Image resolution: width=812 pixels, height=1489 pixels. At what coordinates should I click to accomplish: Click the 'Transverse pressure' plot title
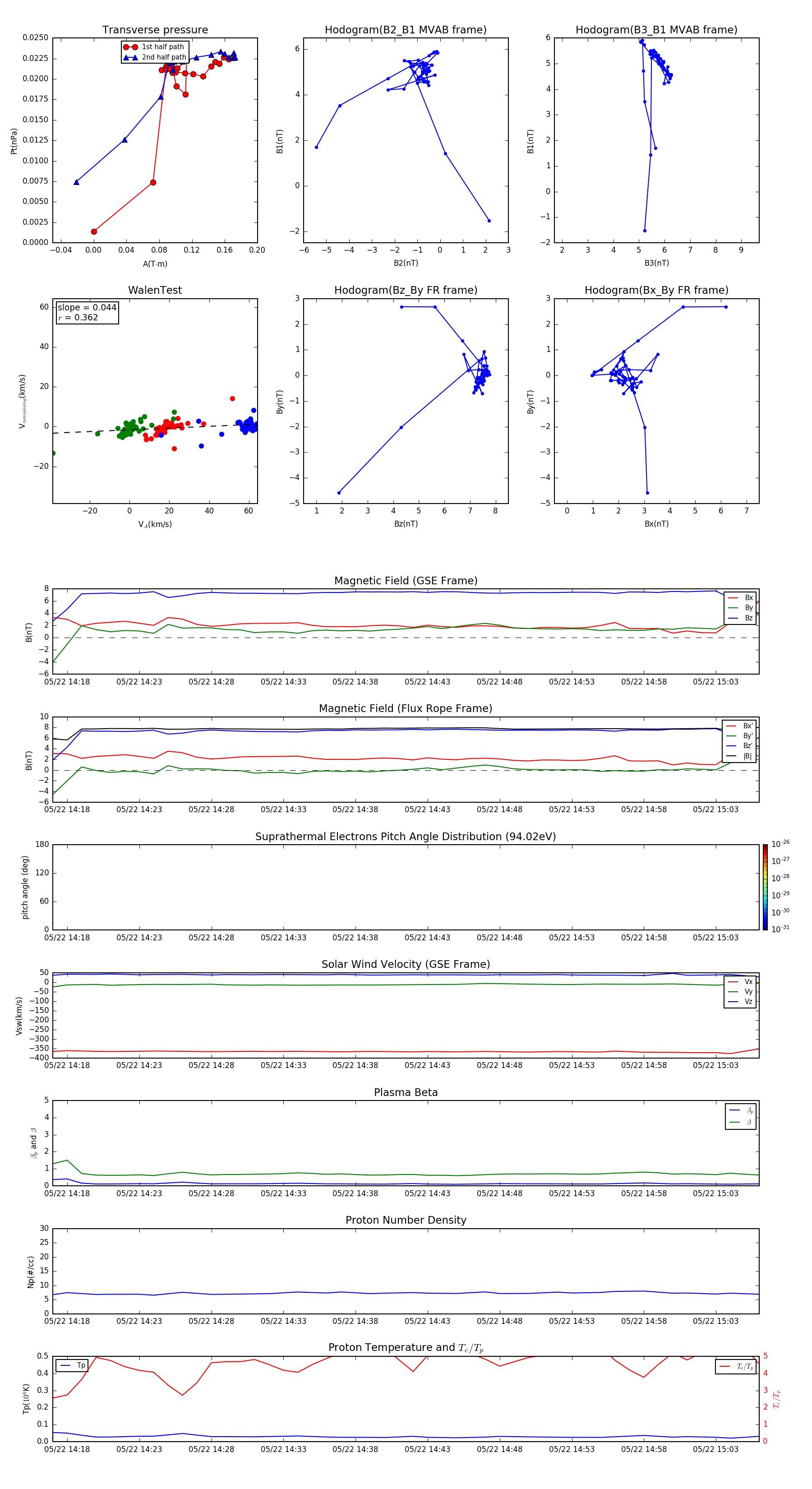155,30
